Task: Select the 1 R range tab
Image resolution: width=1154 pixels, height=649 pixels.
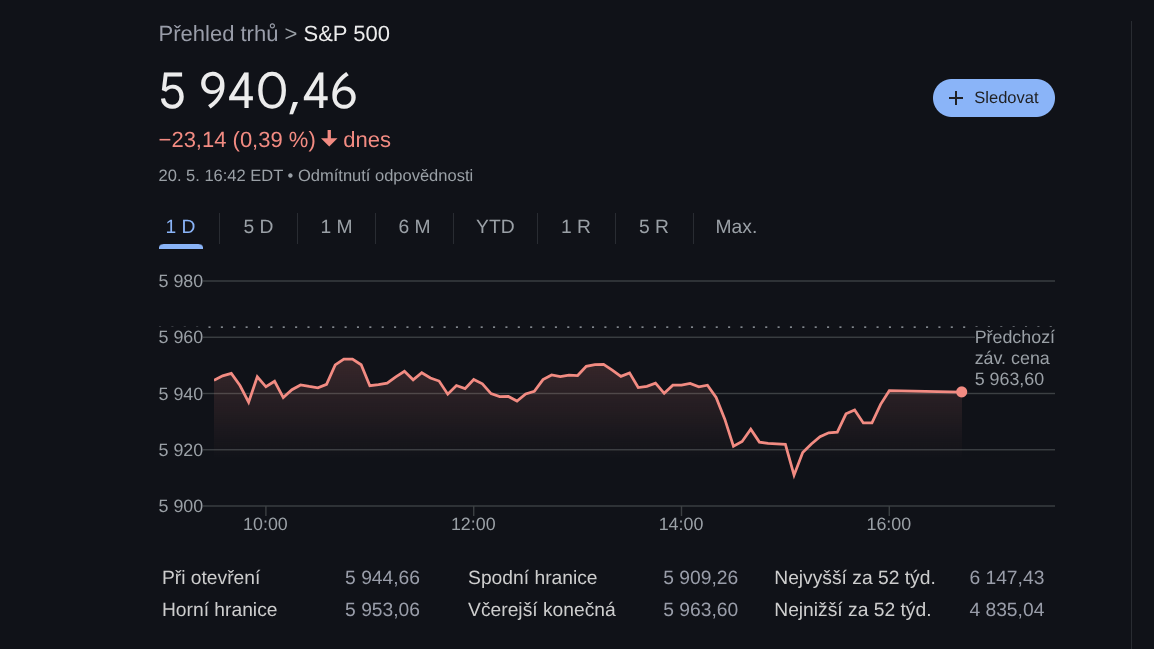Action: 576,227
